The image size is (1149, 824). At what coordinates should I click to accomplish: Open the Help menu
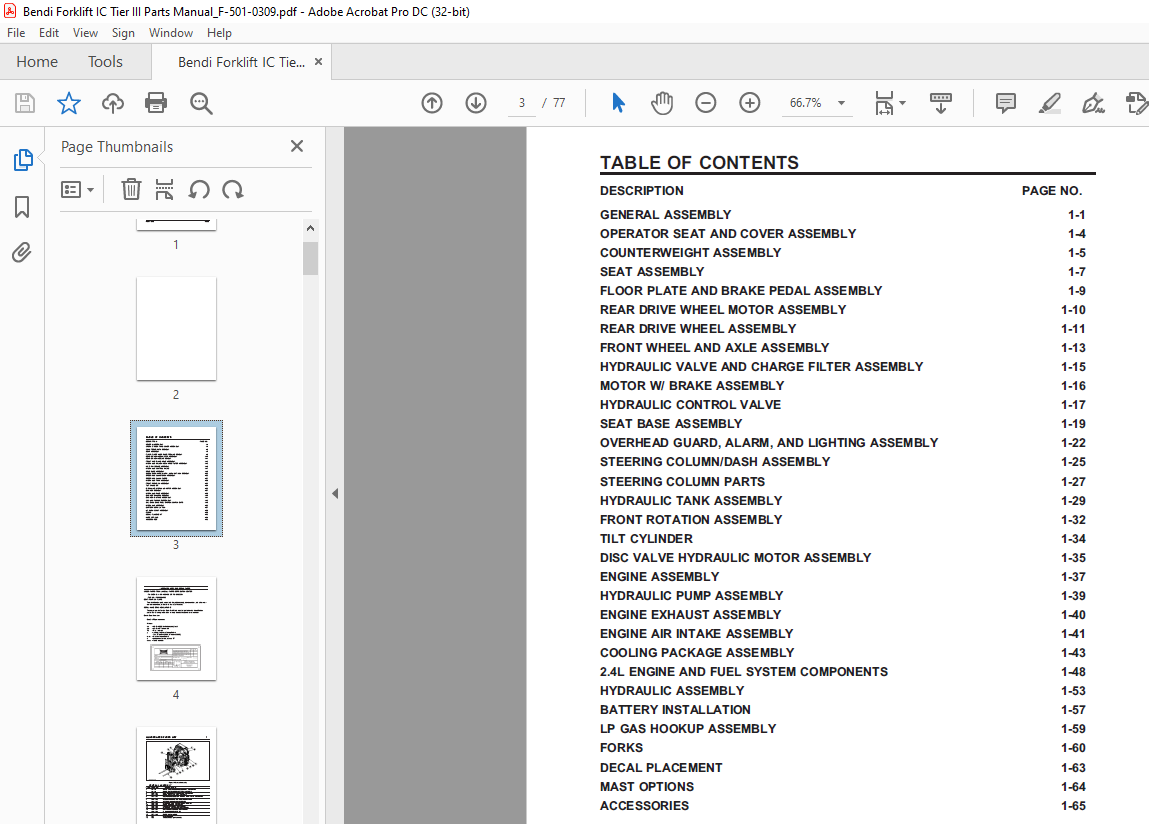(x=219, y=33)
